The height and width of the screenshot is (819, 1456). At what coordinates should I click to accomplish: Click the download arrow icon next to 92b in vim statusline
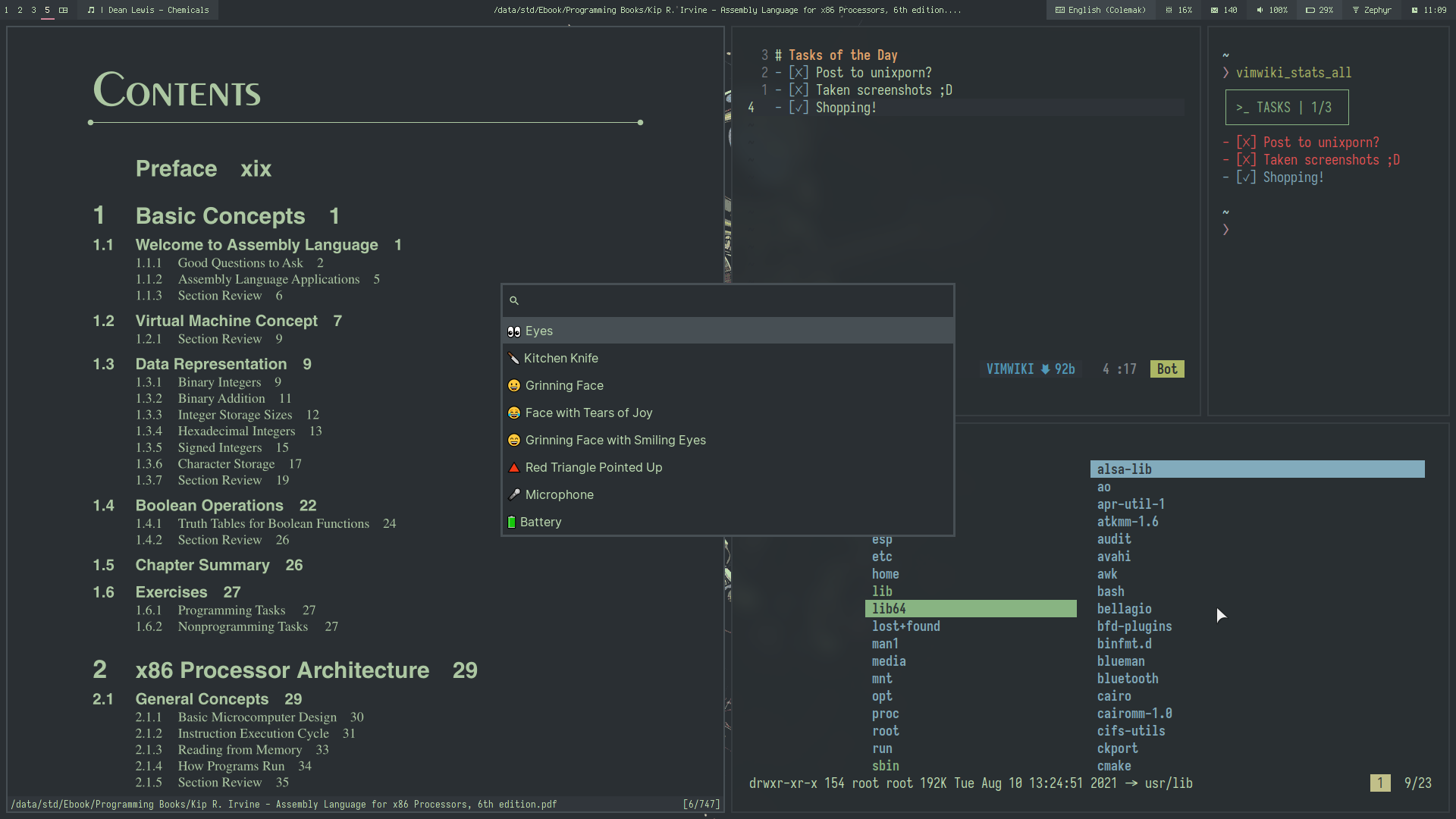pos(1045,369)
